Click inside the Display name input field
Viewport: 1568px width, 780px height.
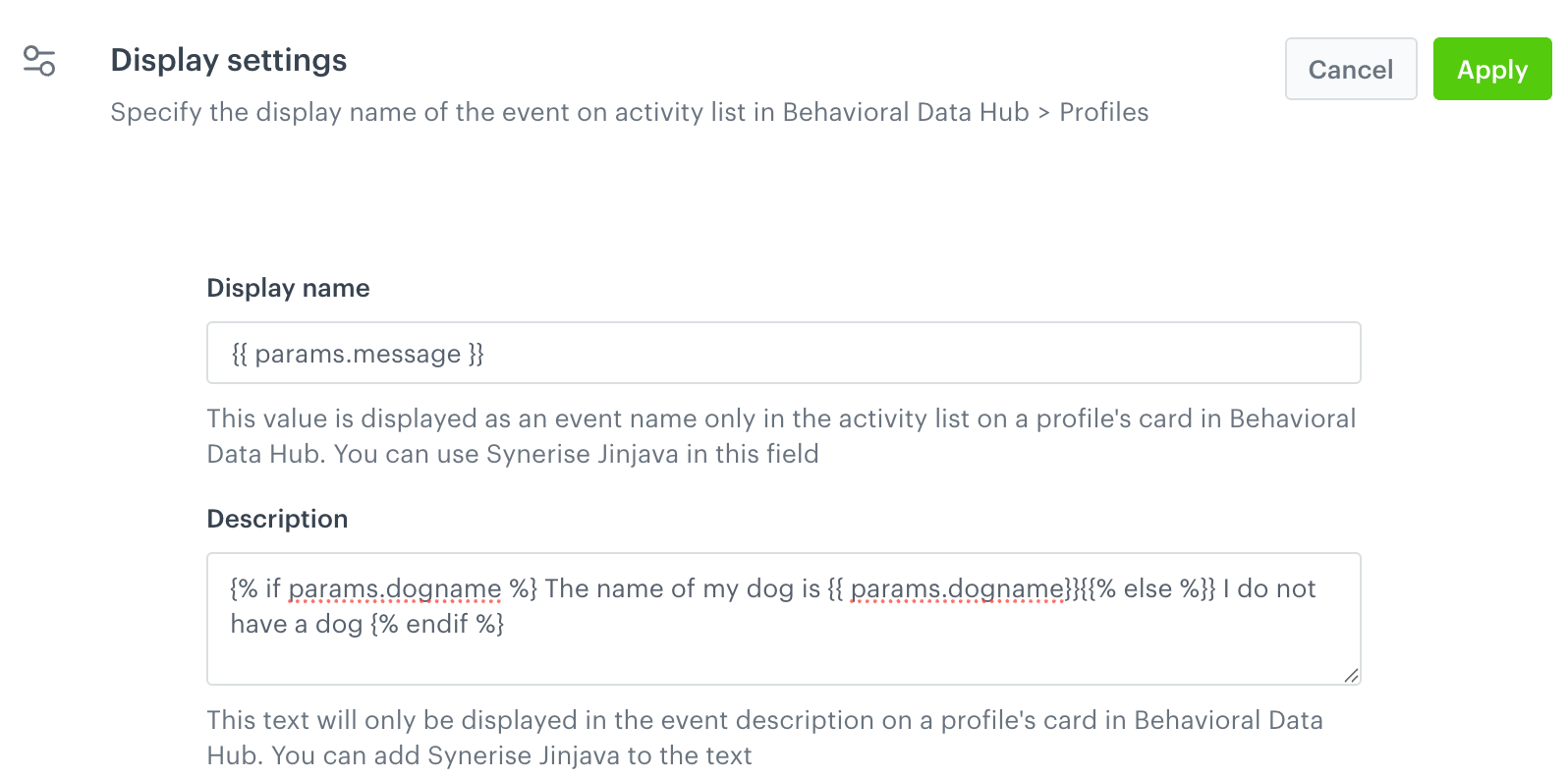[x=782, y=352]
